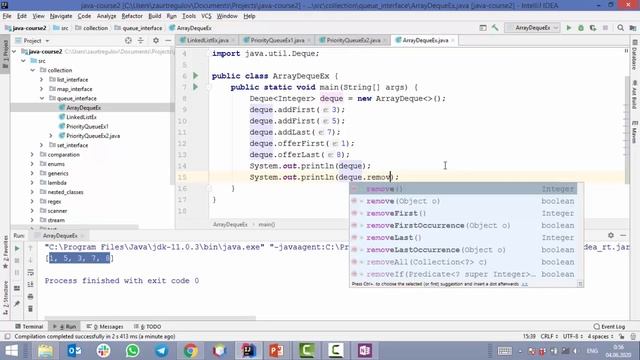This screenshot has height=360, width=640.
Task: Open Outlook from the taskbar
Action: (74, 351)
